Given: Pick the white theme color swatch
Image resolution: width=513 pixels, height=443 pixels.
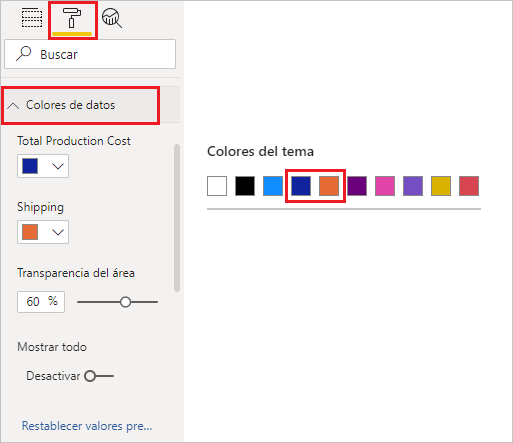Looking at the screenshot, I should 217,186.
